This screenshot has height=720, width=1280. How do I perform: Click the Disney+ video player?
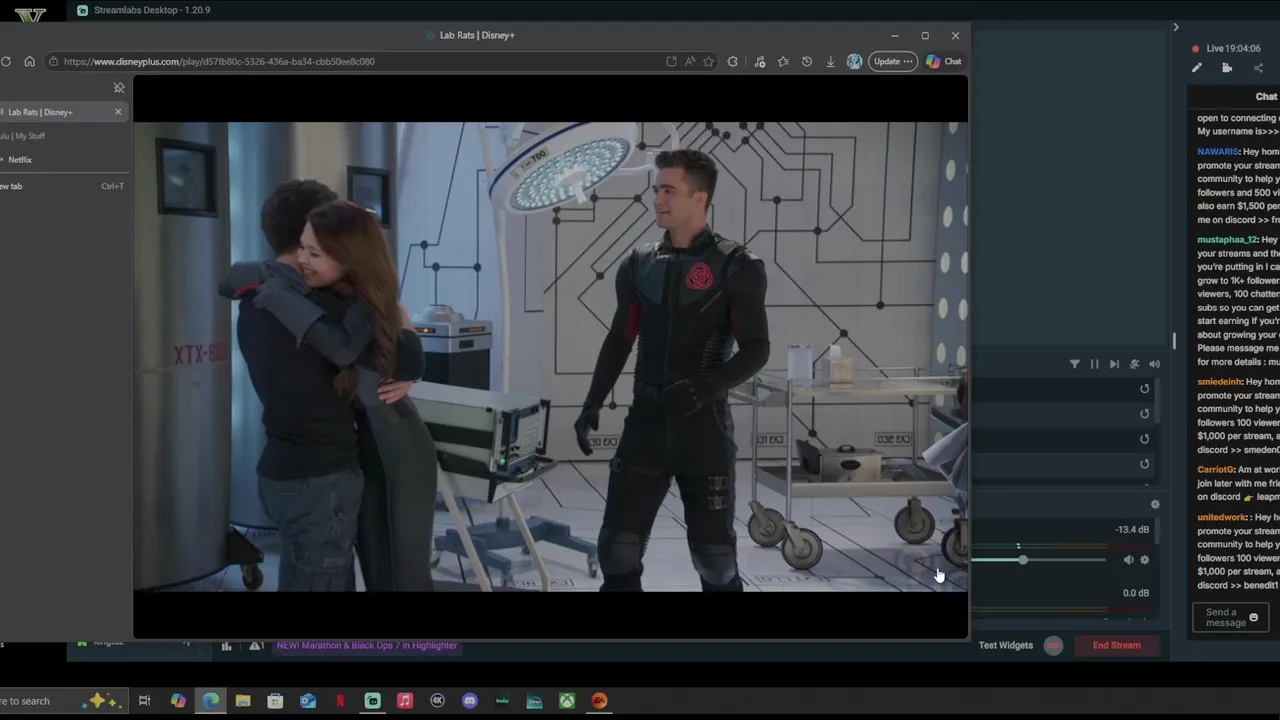[x=550, y=357]
